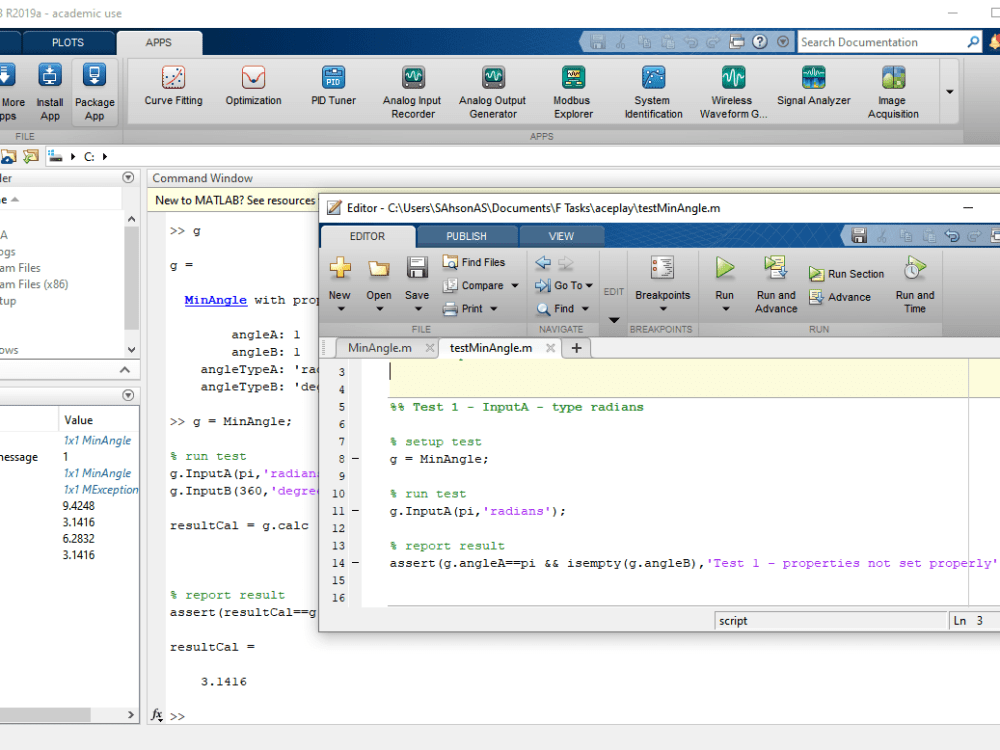The width and height of the screenshot is (1000, 750).
Task: Expand the APPS gallery dropdown
Action: (x=948, y=92)
